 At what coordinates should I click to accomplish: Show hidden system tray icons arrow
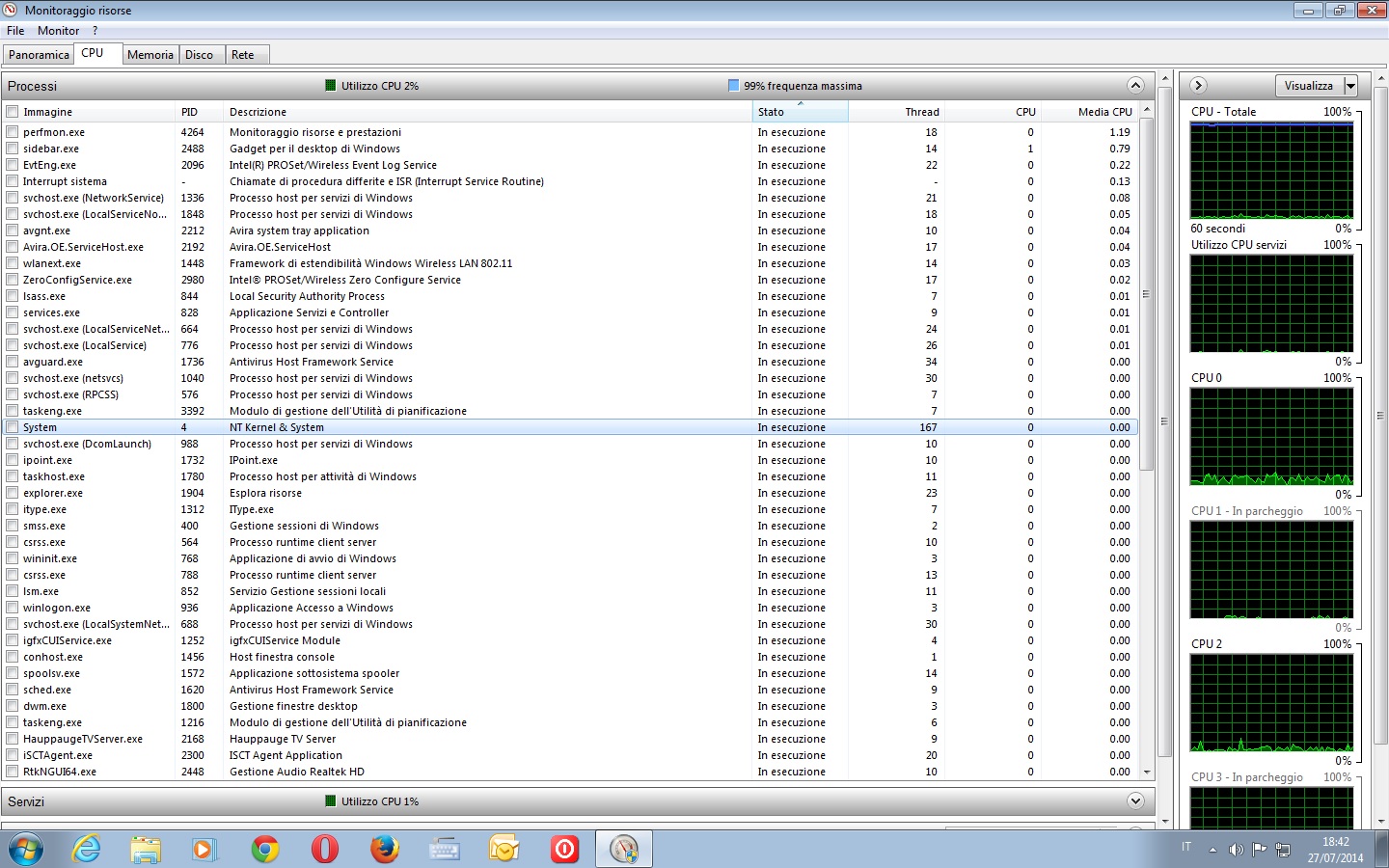[x=1212, y=850]
